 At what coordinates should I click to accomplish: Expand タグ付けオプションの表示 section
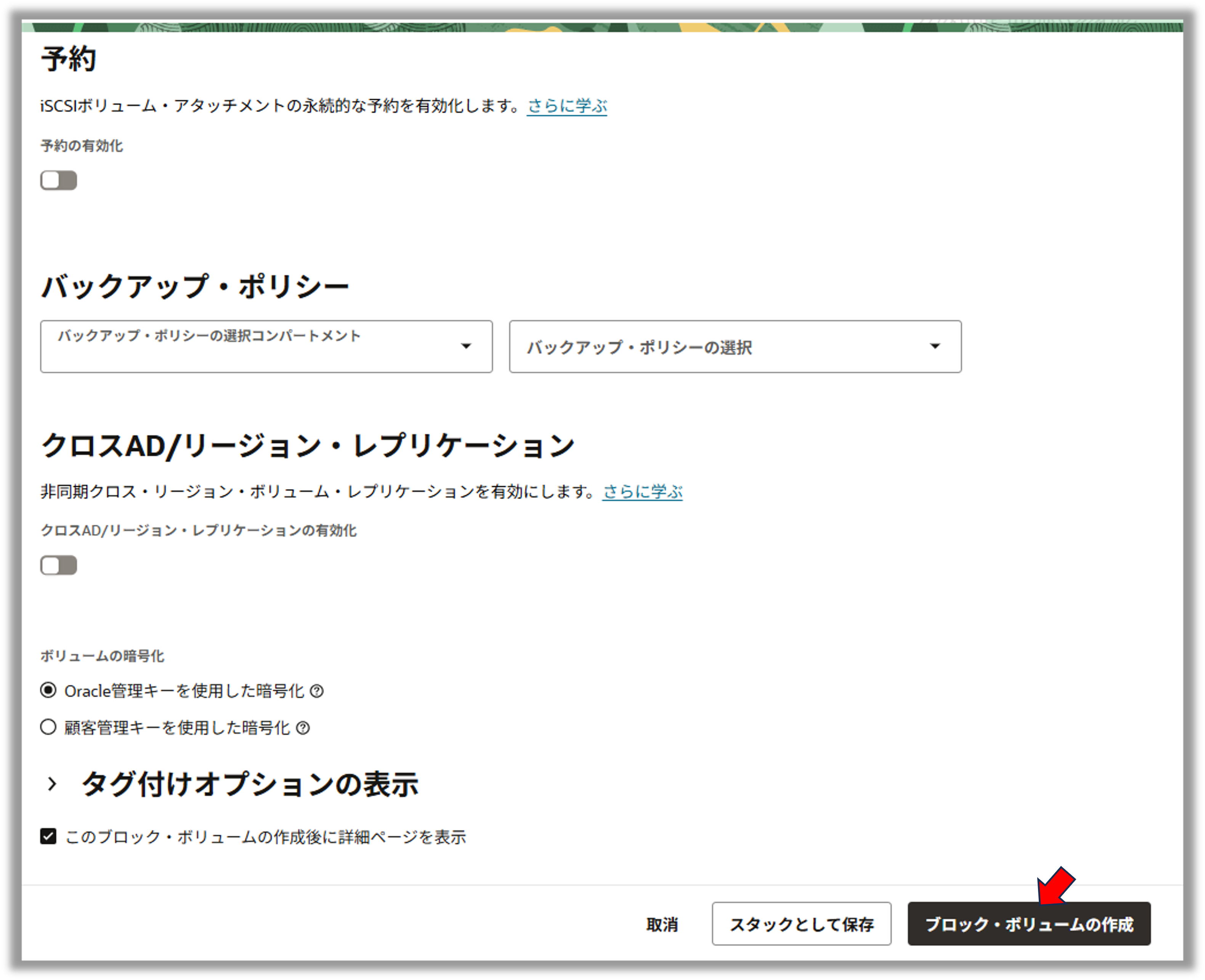click(250, 784)
